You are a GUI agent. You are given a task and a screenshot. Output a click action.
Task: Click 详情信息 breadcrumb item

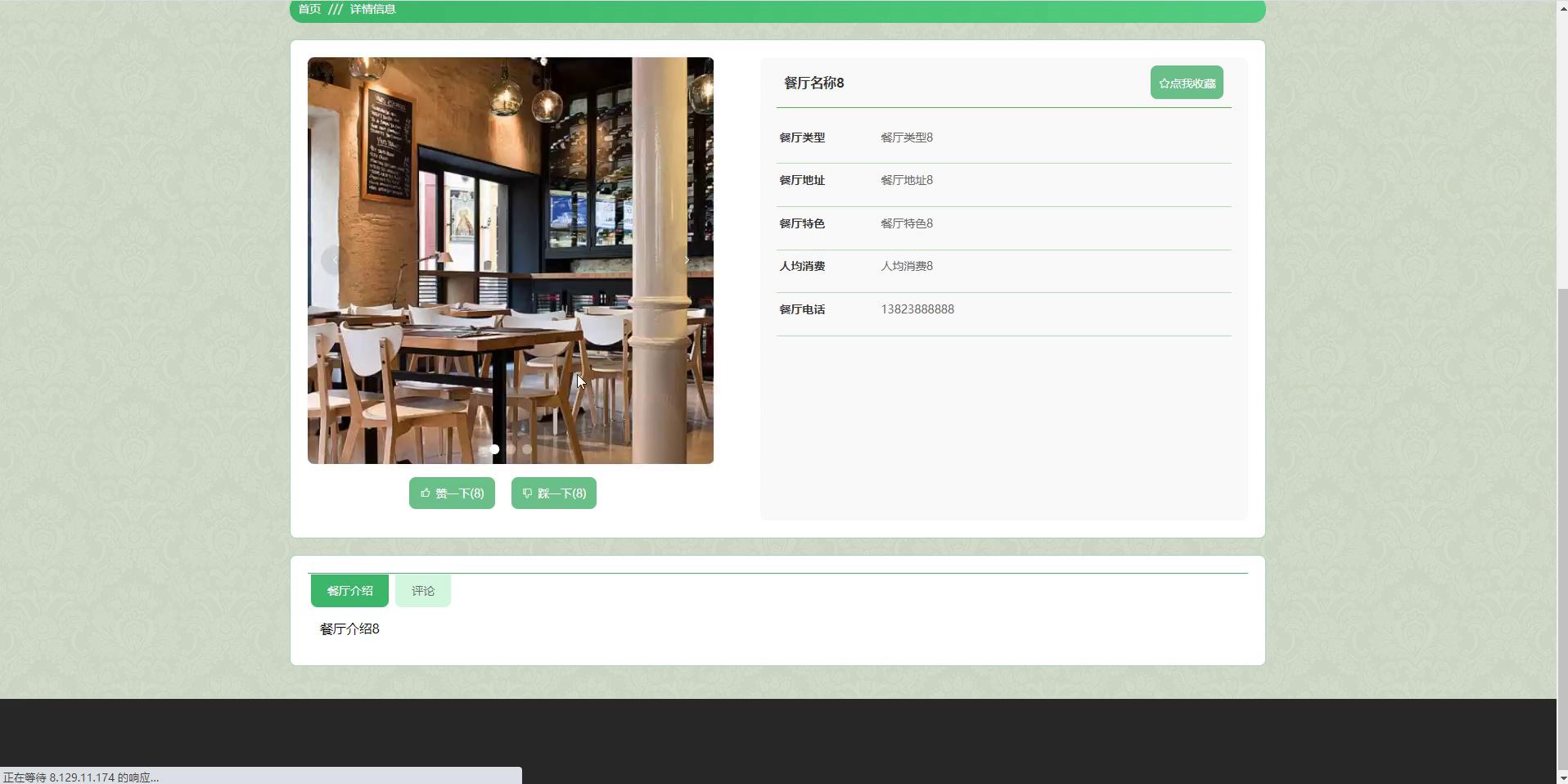click(x=373, y=9)
